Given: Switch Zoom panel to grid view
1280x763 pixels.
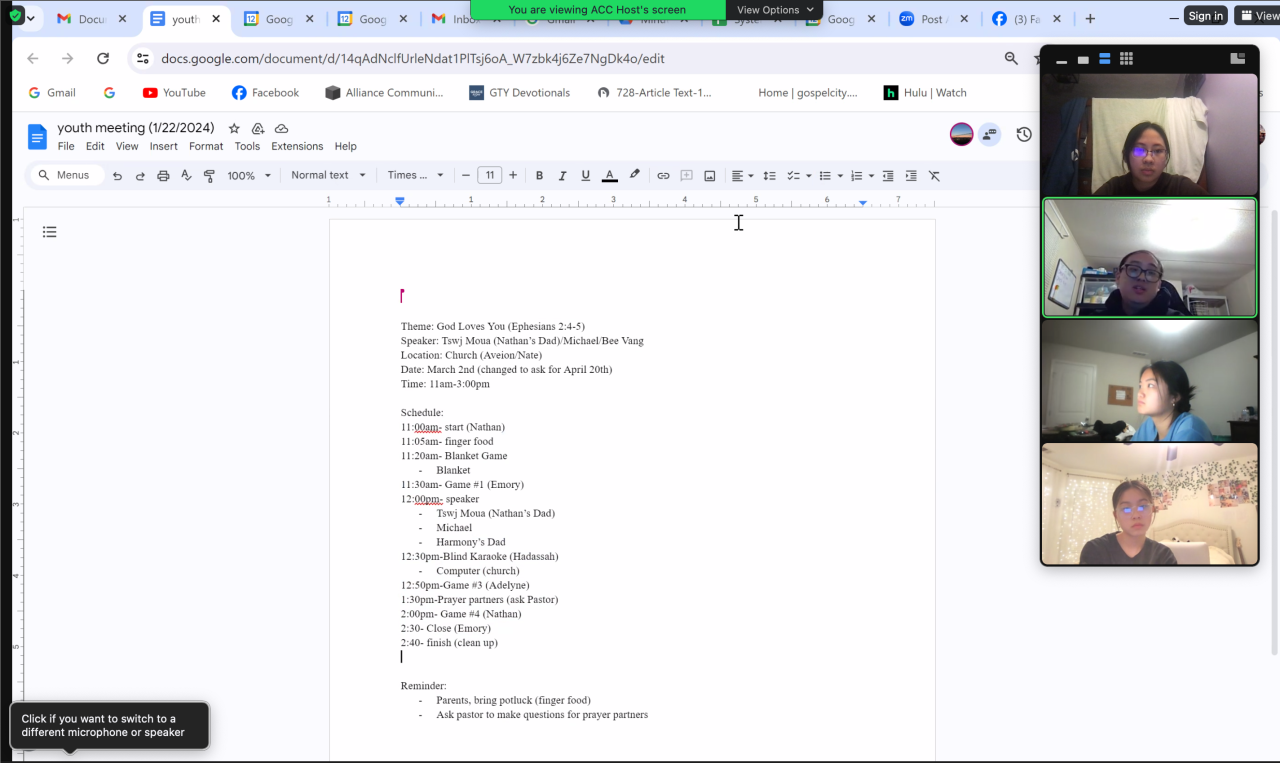Looking at the screenshot, I should [1126, 59].
